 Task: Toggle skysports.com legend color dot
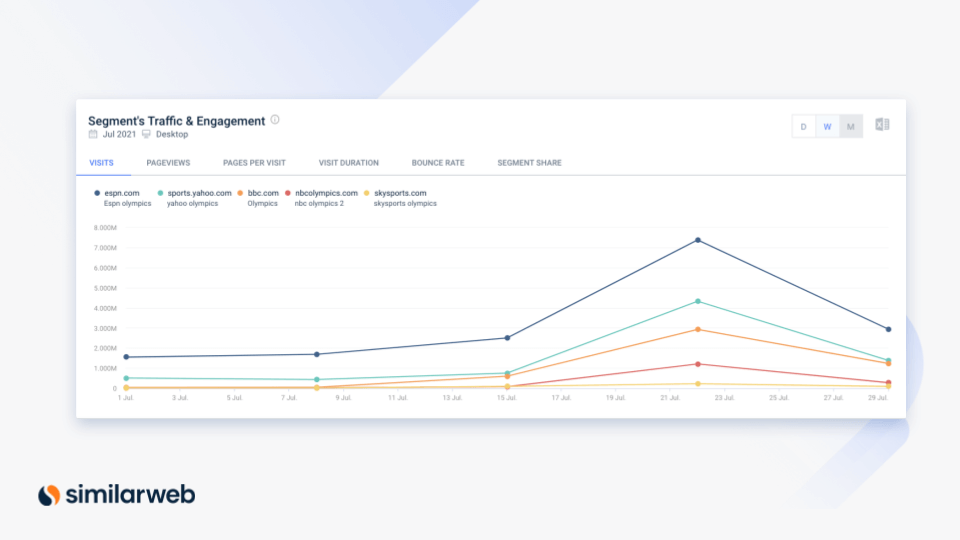pyautogui.click(x=367, y=193)
